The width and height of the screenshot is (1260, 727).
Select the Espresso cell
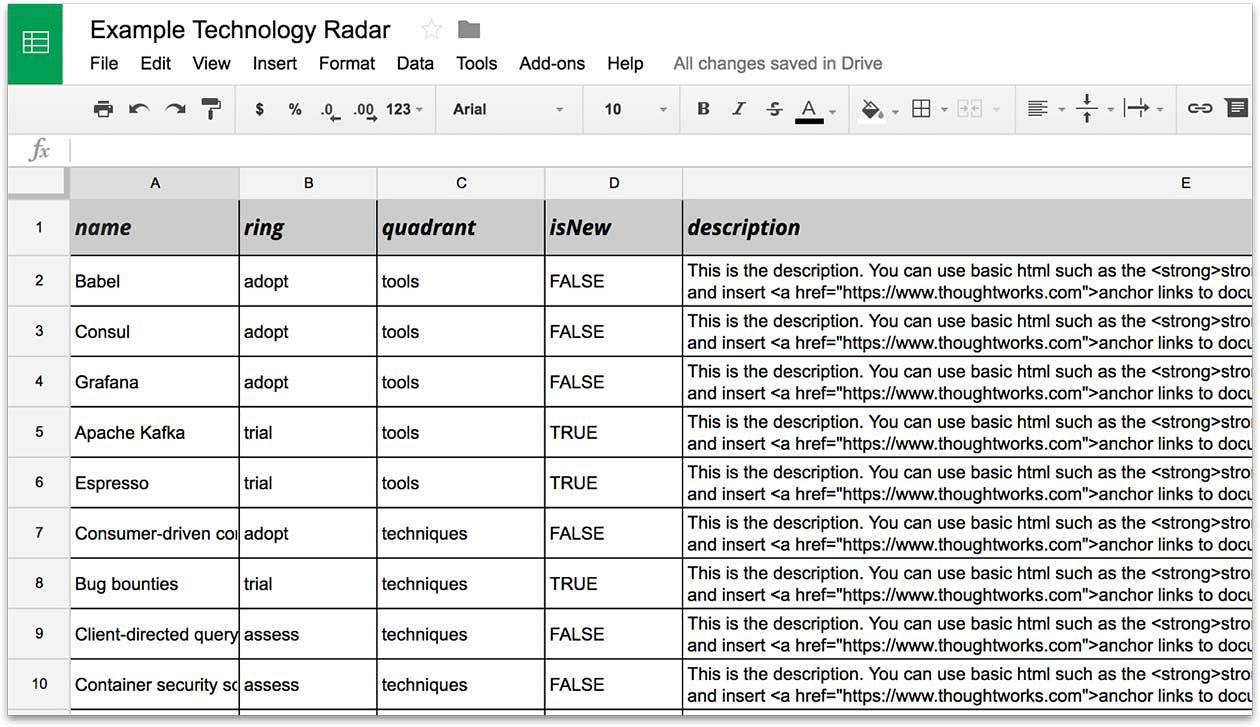pos(155,483)
